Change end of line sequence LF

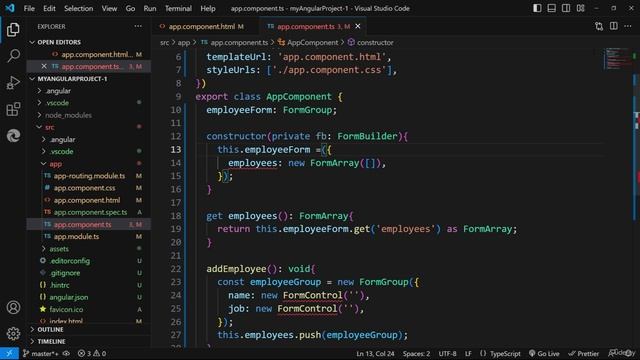coord(468,353)
